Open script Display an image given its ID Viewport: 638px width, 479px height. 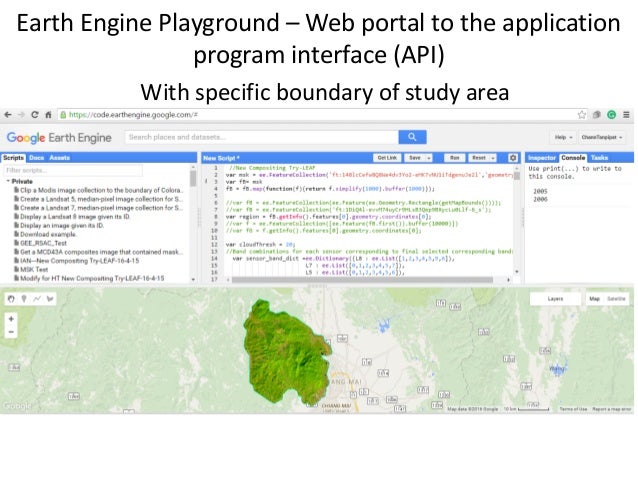59,225
